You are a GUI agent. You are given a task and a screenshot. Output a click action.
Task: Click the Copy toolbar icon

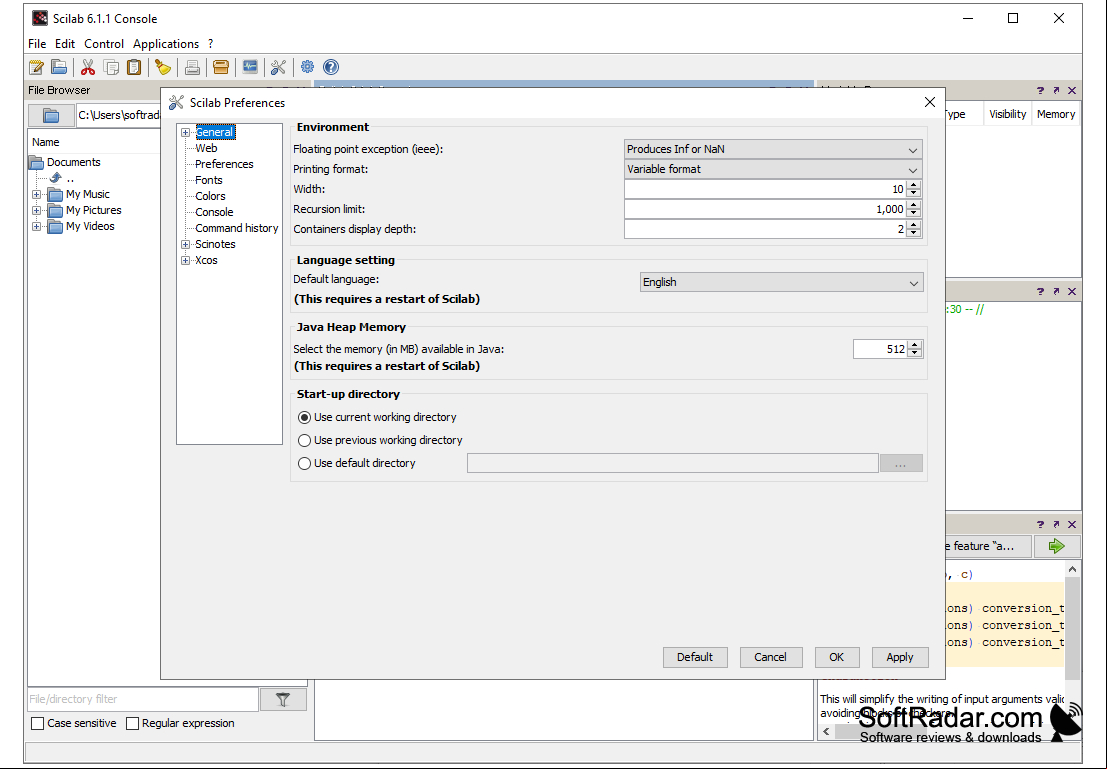pyautogui.click(x=111, y=67)
